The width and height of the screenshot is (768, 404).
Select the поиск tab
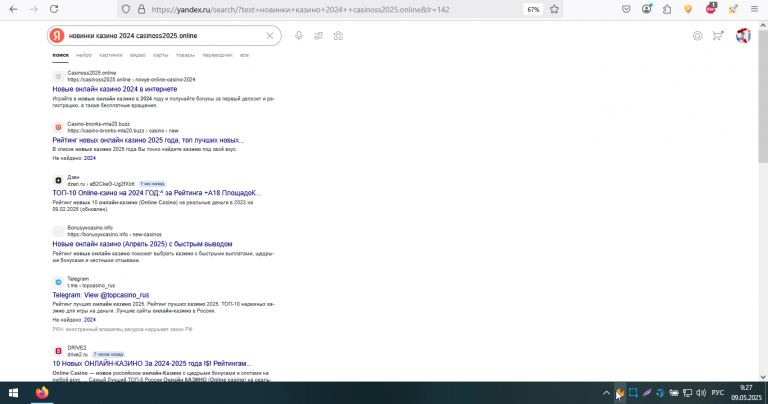coord(61,55)
